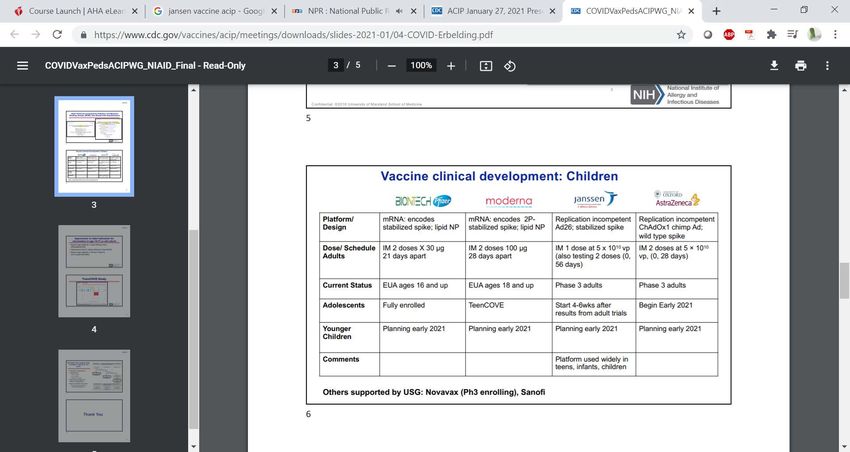
Task: Click the 100% zoom level field
Action: pos(421,65)
